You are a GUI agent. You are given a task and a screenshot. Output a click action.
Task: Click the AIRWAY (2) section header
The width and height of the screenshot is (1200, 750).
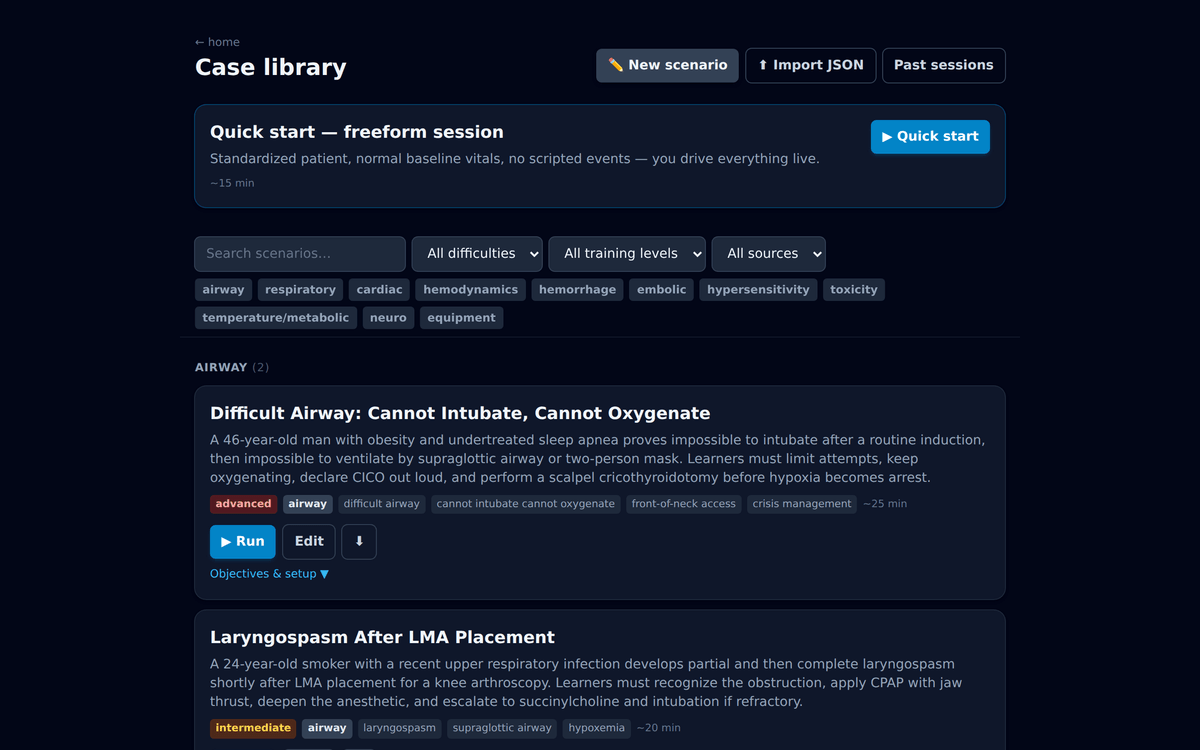(x=232, y=367)
